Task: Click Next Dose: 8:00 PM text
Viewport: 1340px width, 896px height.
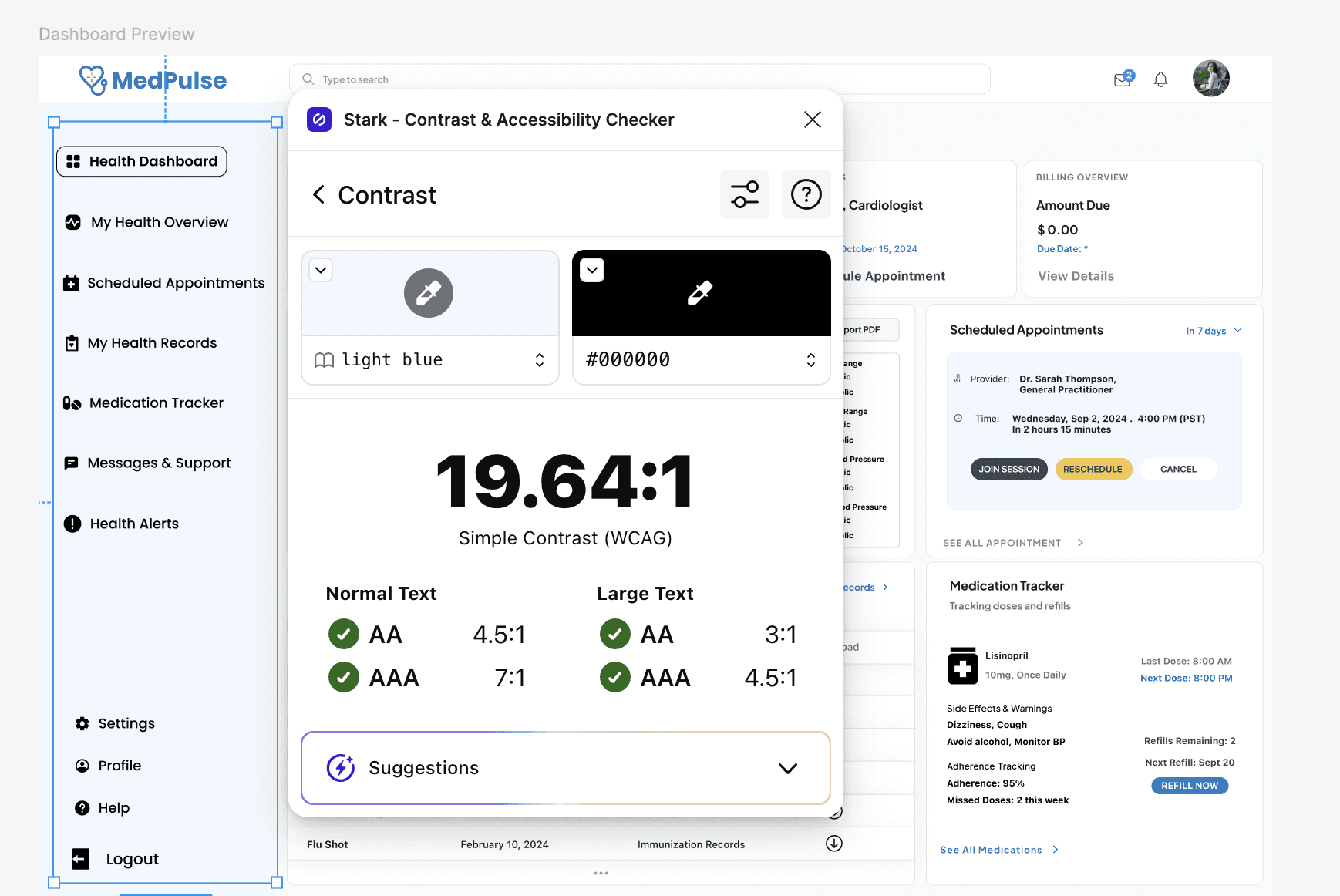Action: (x=1187, y=679)
